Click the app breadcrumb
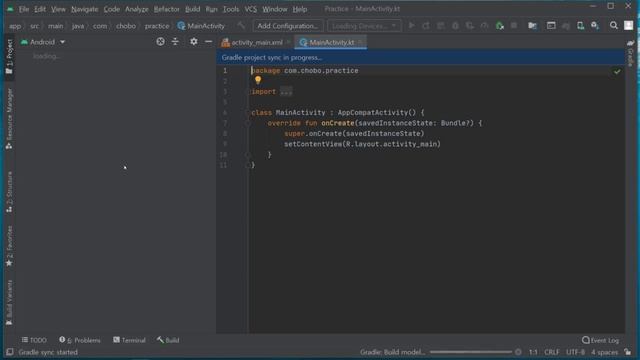This screenshot has width=640, height=360. [x=15, y=26]
